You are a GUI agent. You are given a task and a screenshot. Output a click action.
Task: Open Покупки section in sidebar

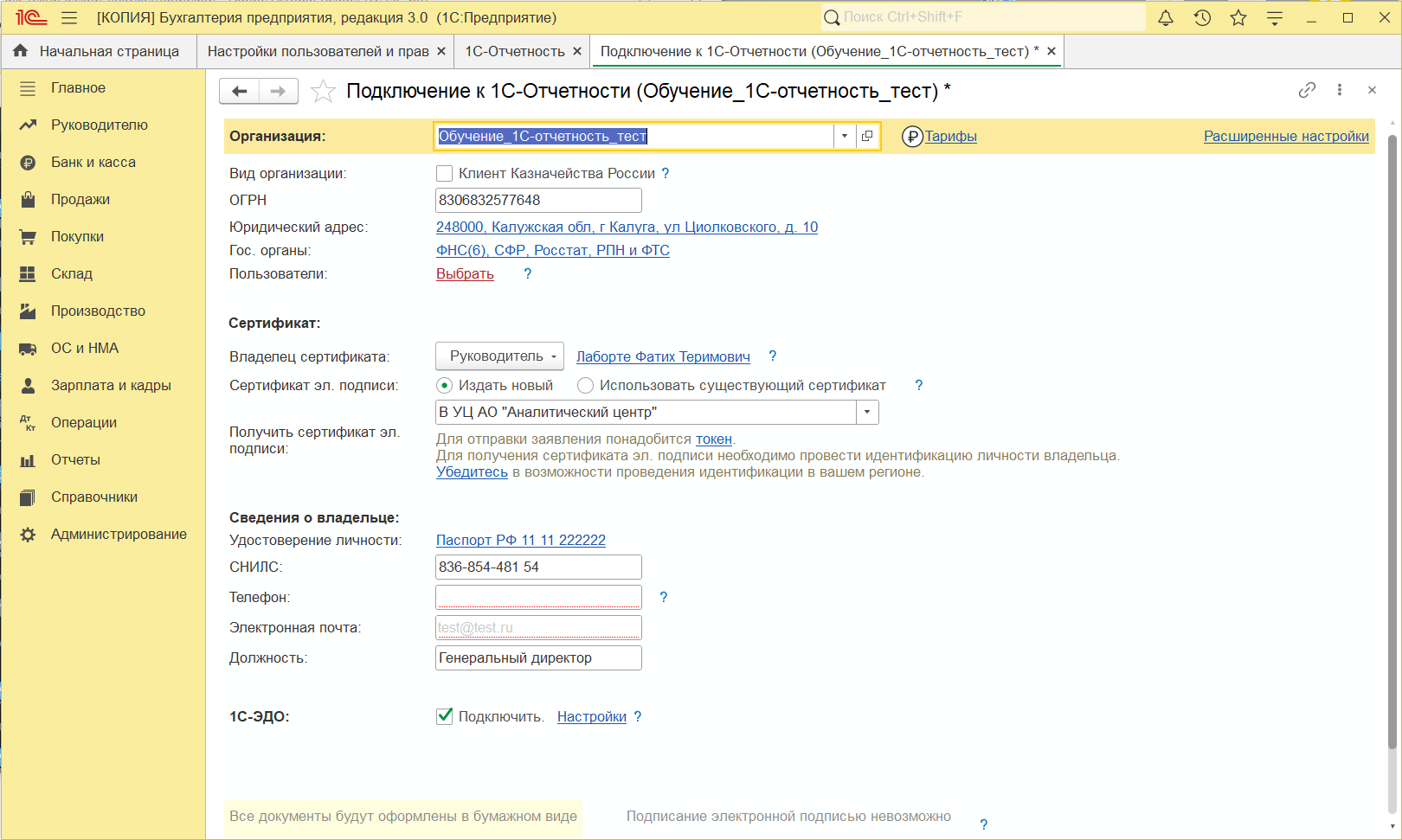103,237
